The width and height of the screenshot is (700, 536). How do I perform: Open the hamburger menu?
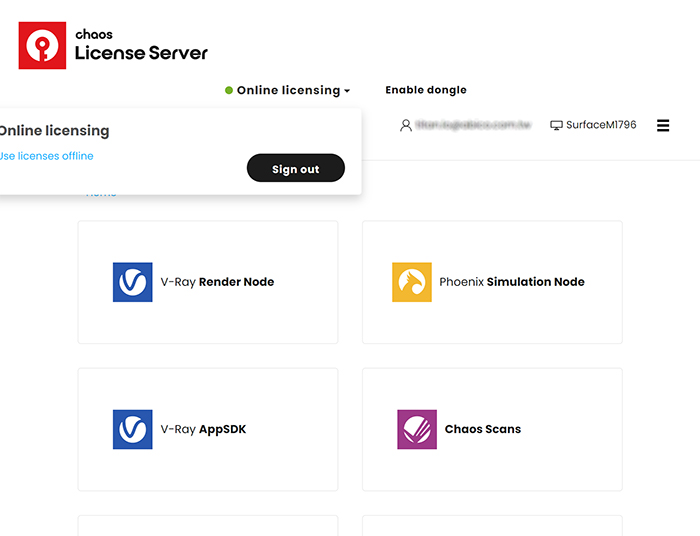coord(662,126)
